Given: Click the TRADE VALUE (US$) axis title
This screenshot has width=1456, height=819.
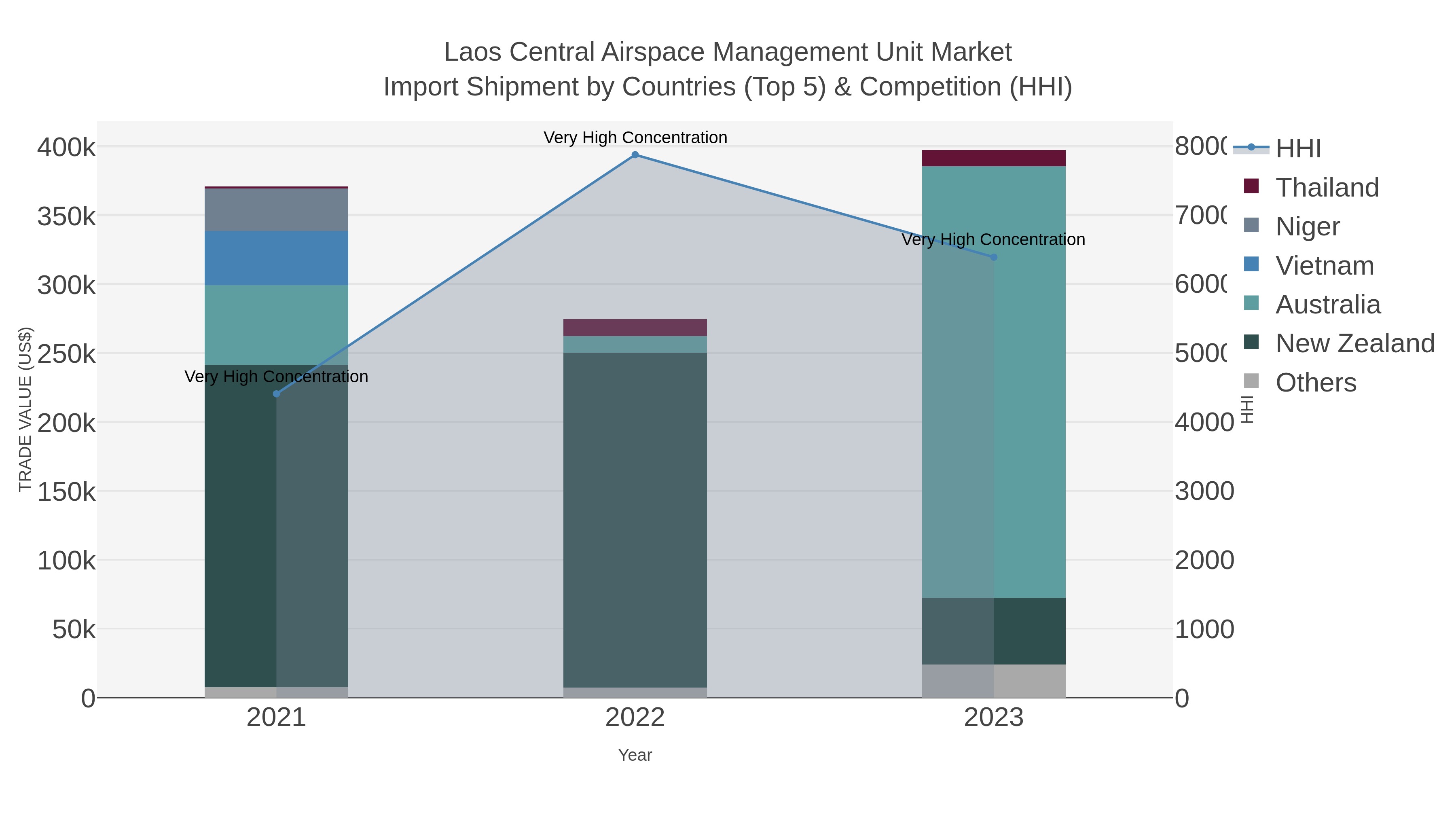Looking at the screenshot, I should coord(25,409).
